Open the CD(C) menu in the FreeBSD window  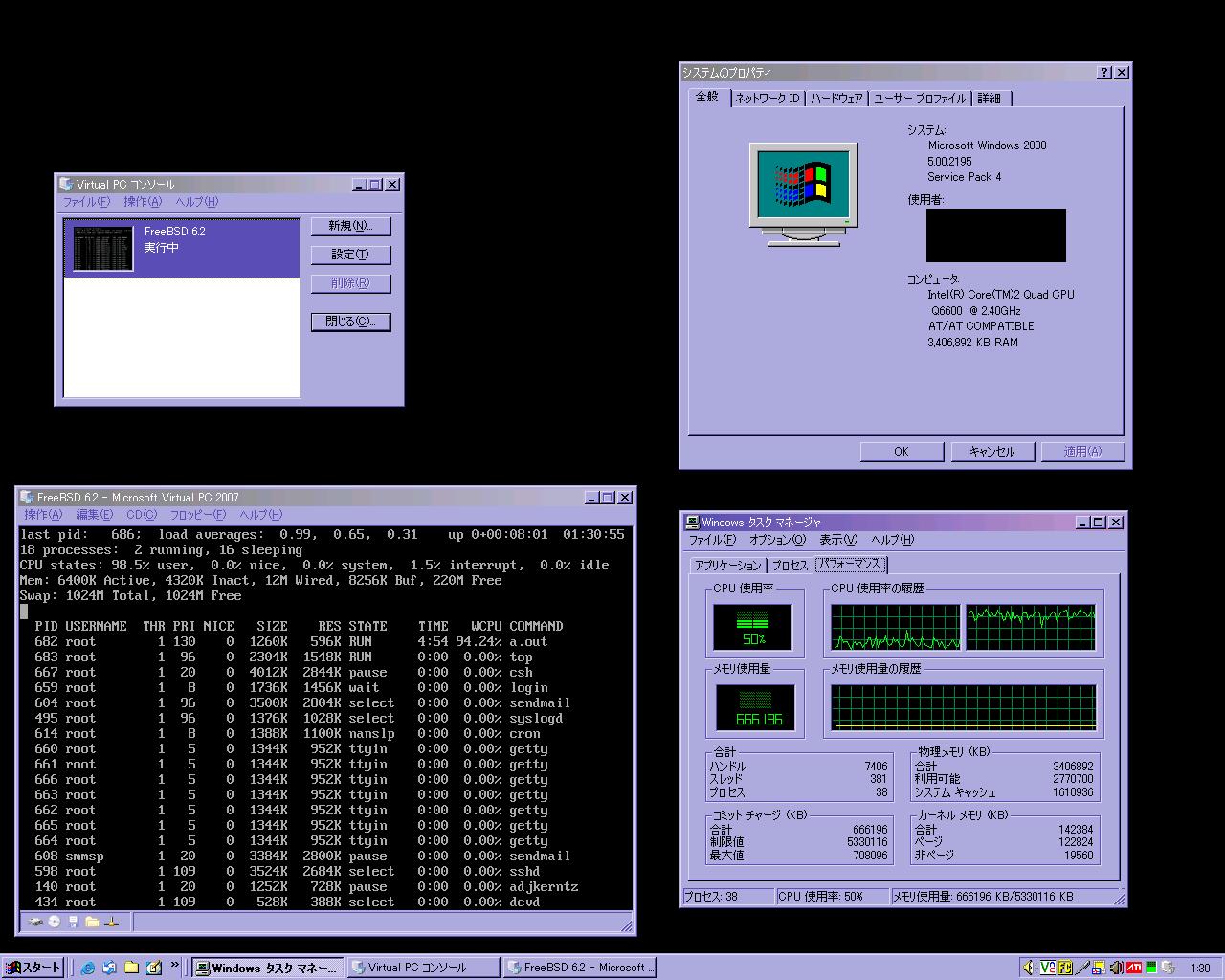[142, 514]
